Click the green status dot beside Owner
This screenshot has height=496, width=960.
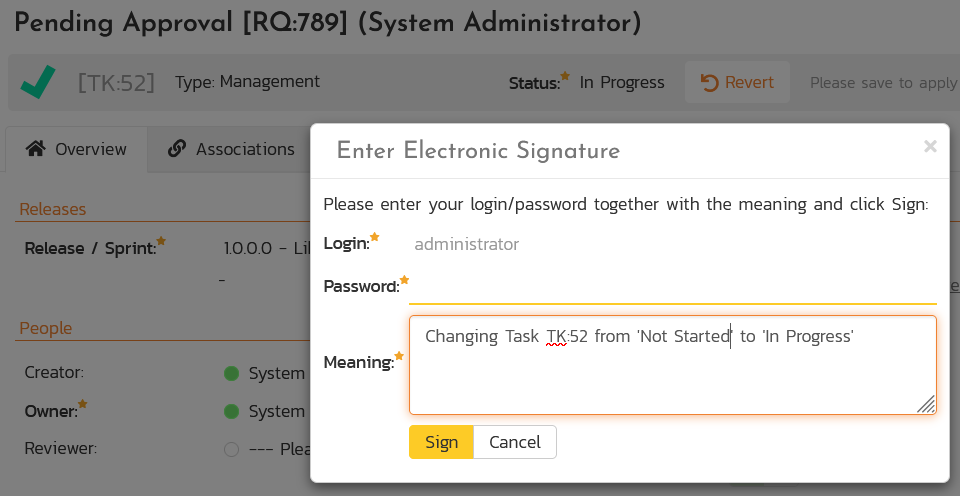[x=232, y=411]
